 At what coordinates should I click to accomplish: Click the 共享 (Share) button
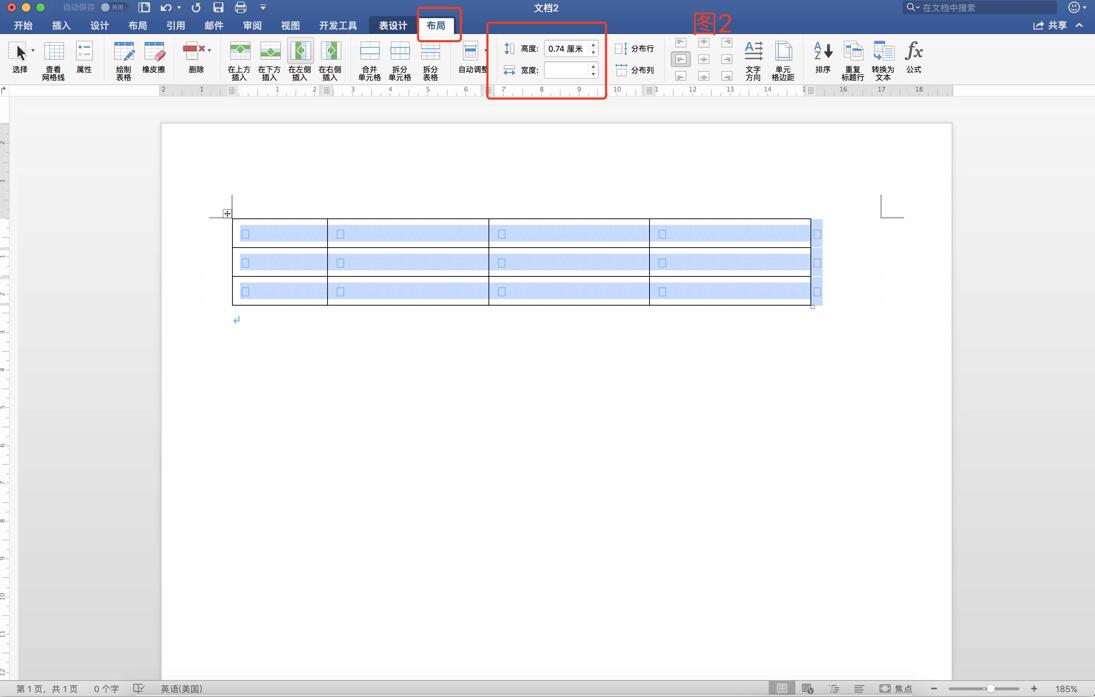pyautogui.click(x=1050, y=25)
